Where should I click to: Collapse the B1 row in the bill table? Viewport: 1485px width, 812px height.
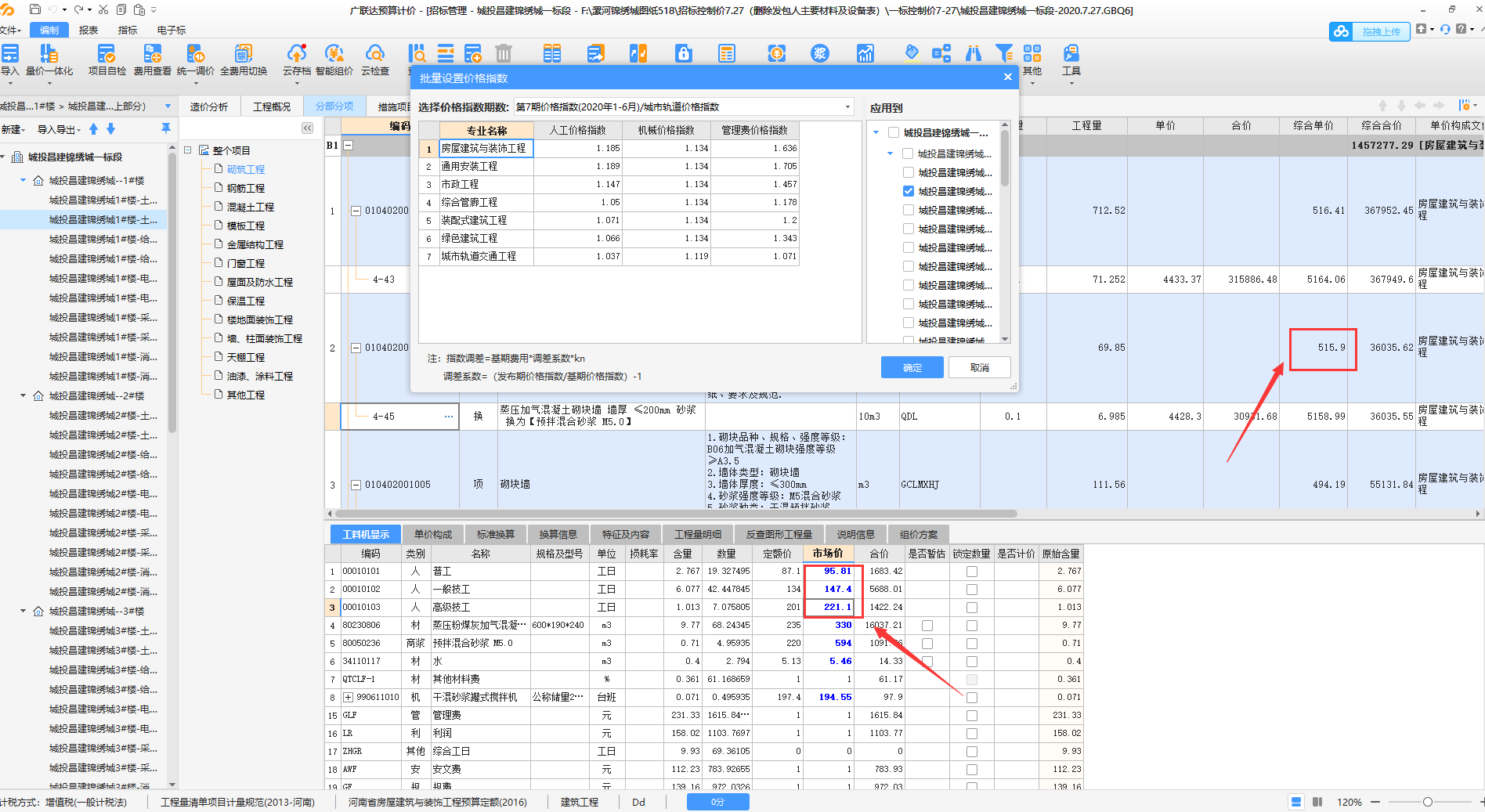click(x=349, y=145)
